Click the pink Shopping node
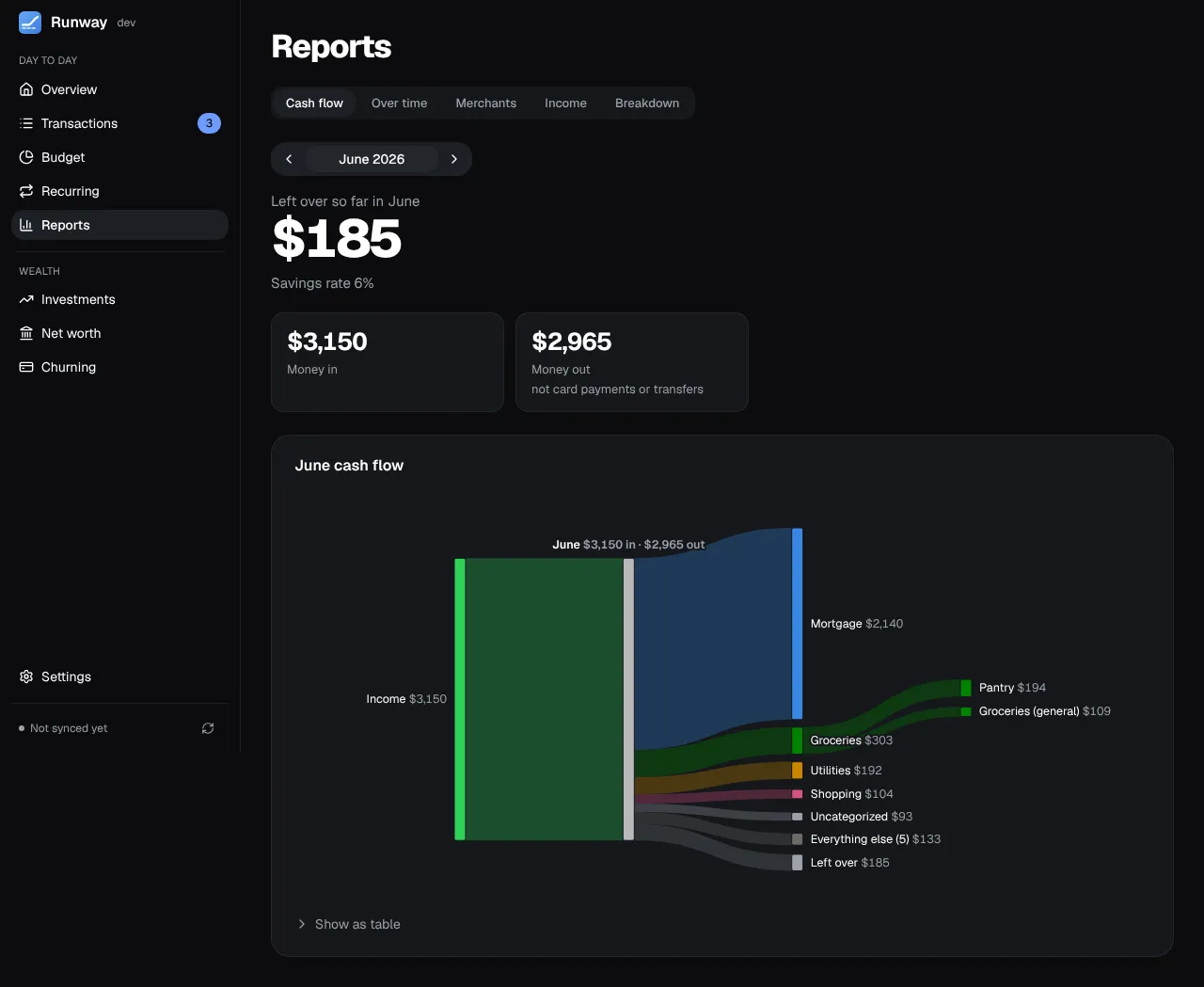The height and width of the screenshot is (987, 1204). click(x=798, y=794)
